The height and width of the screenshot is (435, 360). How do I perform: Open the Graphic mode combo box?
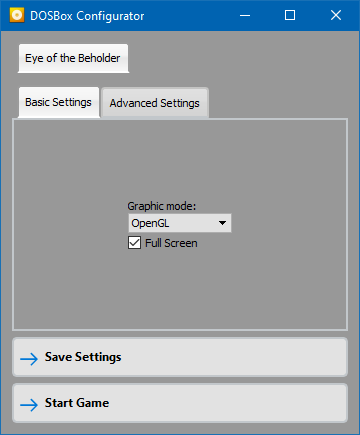pyautogui.click(x=180, y=223)
